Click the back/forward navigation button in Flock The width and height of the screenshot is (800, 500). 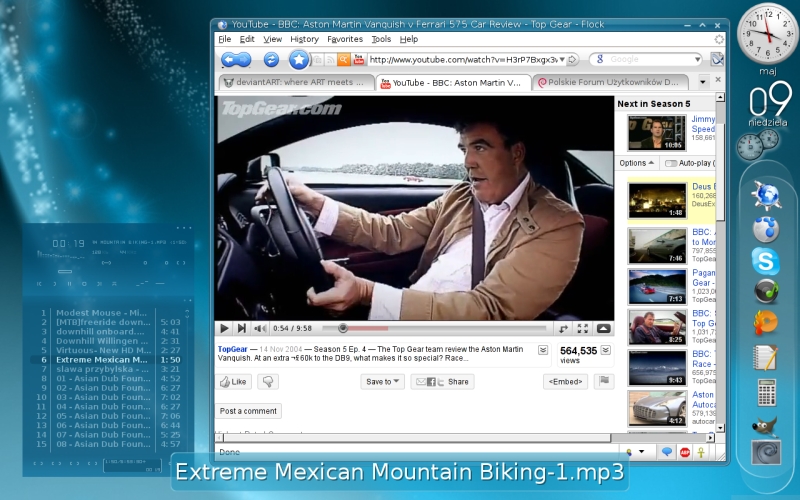point(236,60)
